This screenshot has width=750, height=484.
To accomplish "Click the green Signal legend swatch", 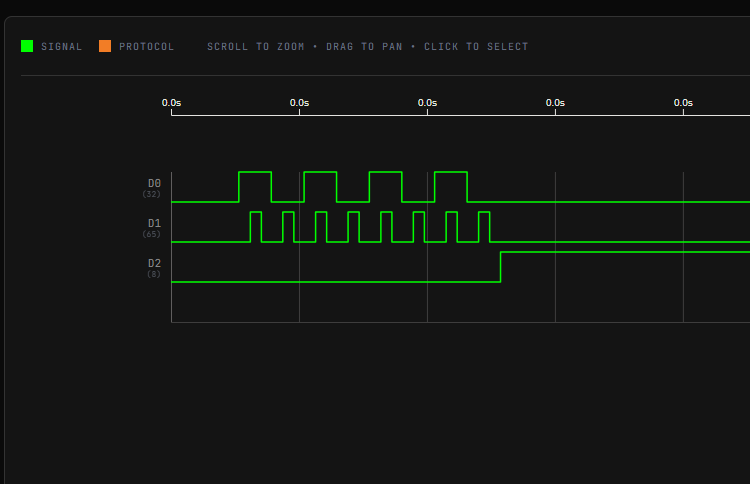I will click(x=27, y=46).
